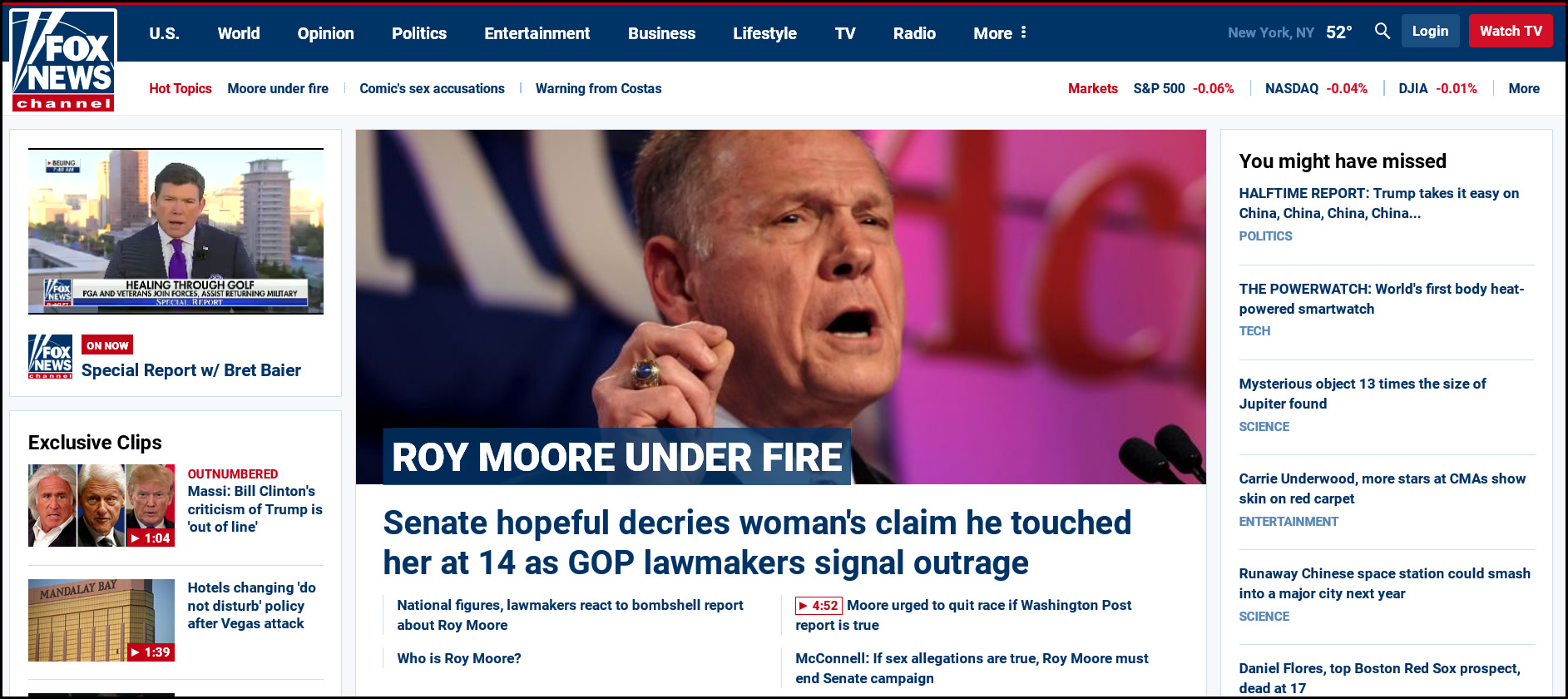Viewport: 1568px width, 699px height.
Task: Click the red Watch TV button
Action: [x=1511, y=31]
